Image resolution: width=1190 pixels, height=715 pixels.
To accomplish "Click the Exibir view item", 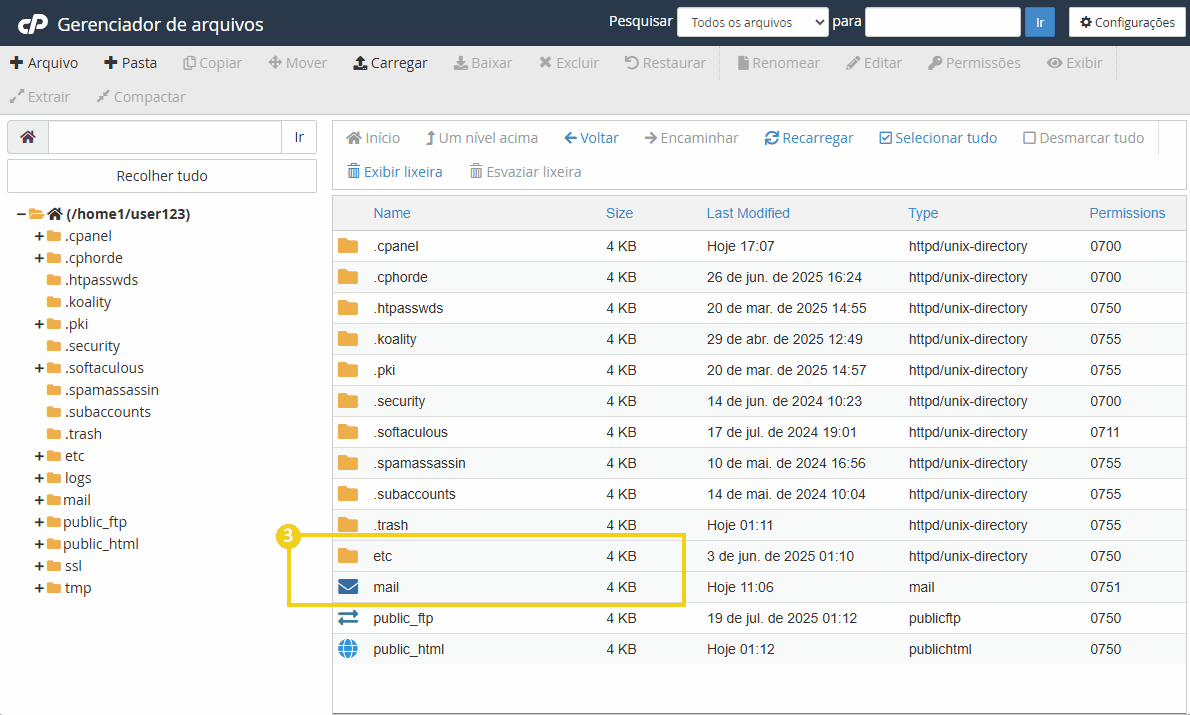I will pos(1075,63).
